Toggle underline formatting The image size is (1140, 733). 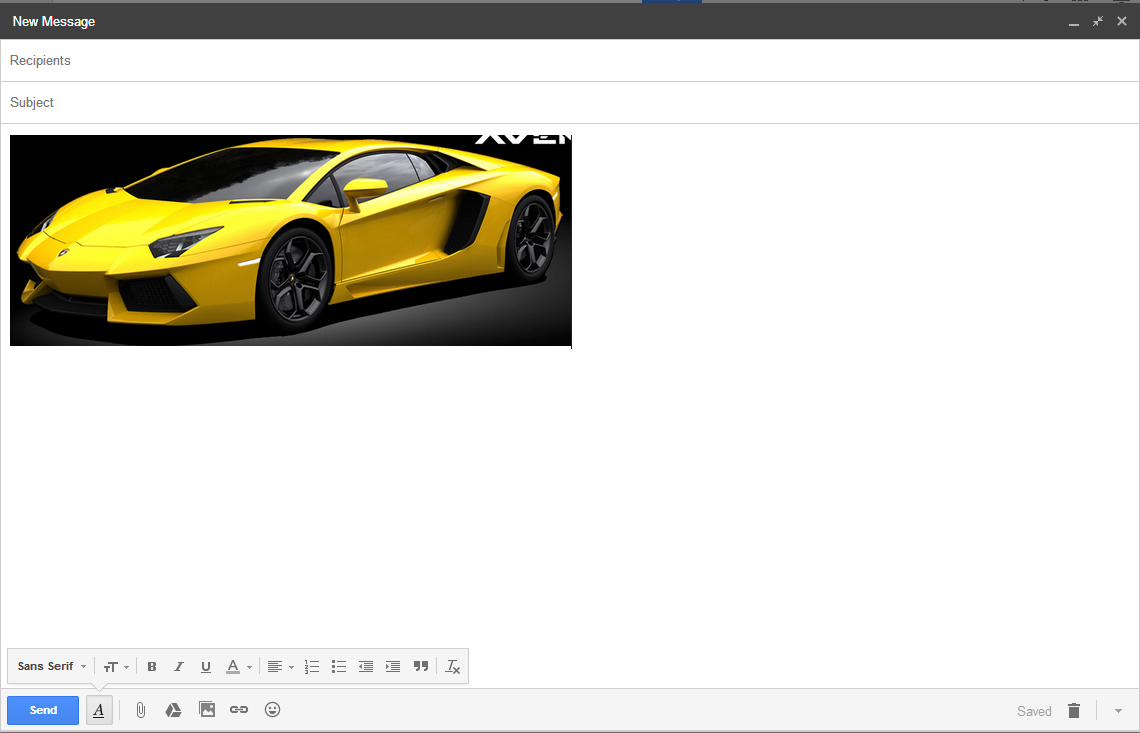(x=206, y=666)
